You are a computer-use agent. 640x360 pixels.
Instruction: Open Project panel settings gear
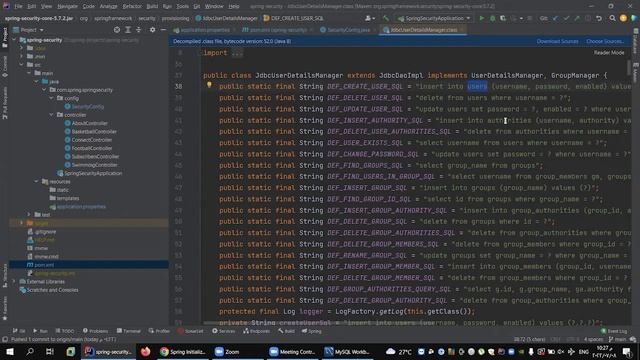click(152, 30)
